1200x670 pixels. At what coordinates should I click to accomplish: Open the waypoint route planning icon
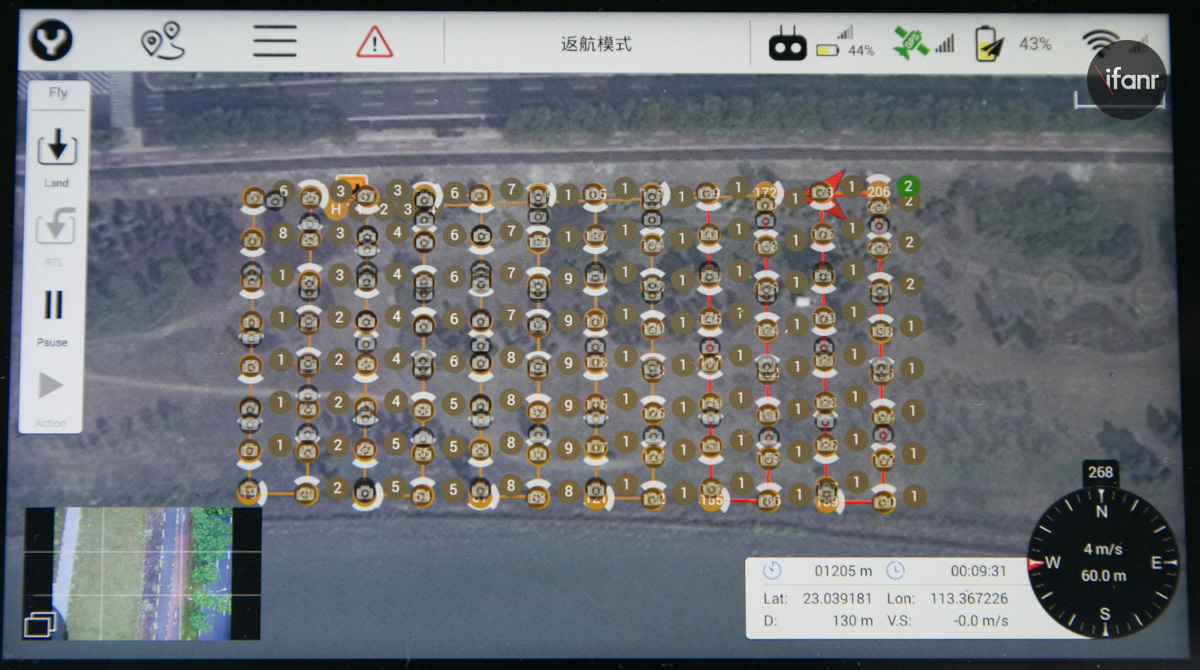(x=162, y=41)
